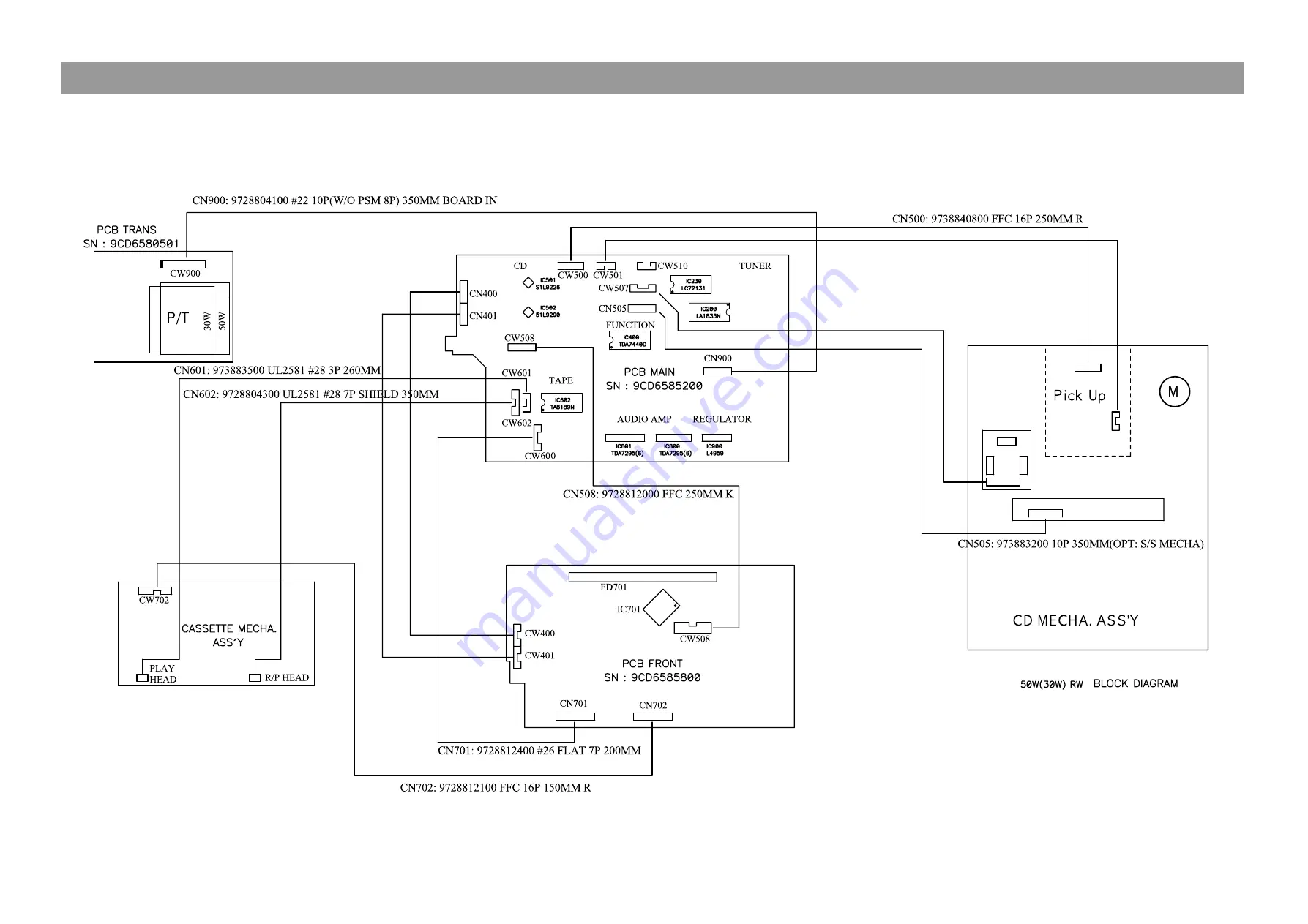1308x924 pixels.
Task: Select the CN701 FLAT 7P cable description
Action: point(539,751)
